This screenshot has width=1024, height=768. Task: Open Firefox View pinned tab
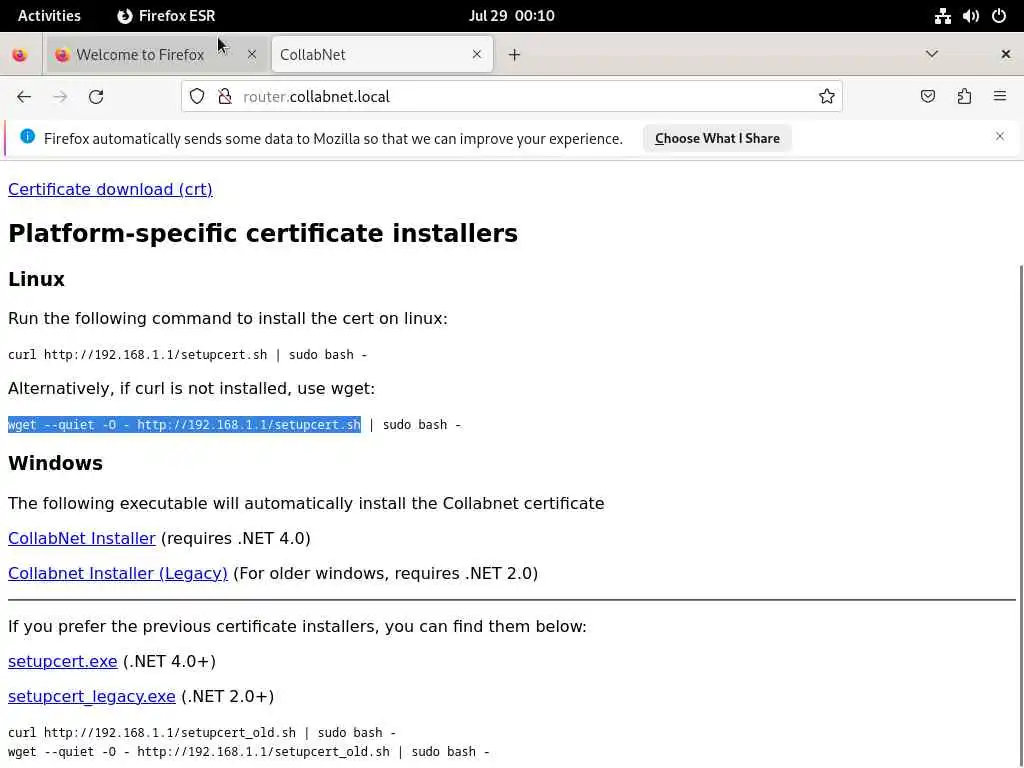[20, 55]
